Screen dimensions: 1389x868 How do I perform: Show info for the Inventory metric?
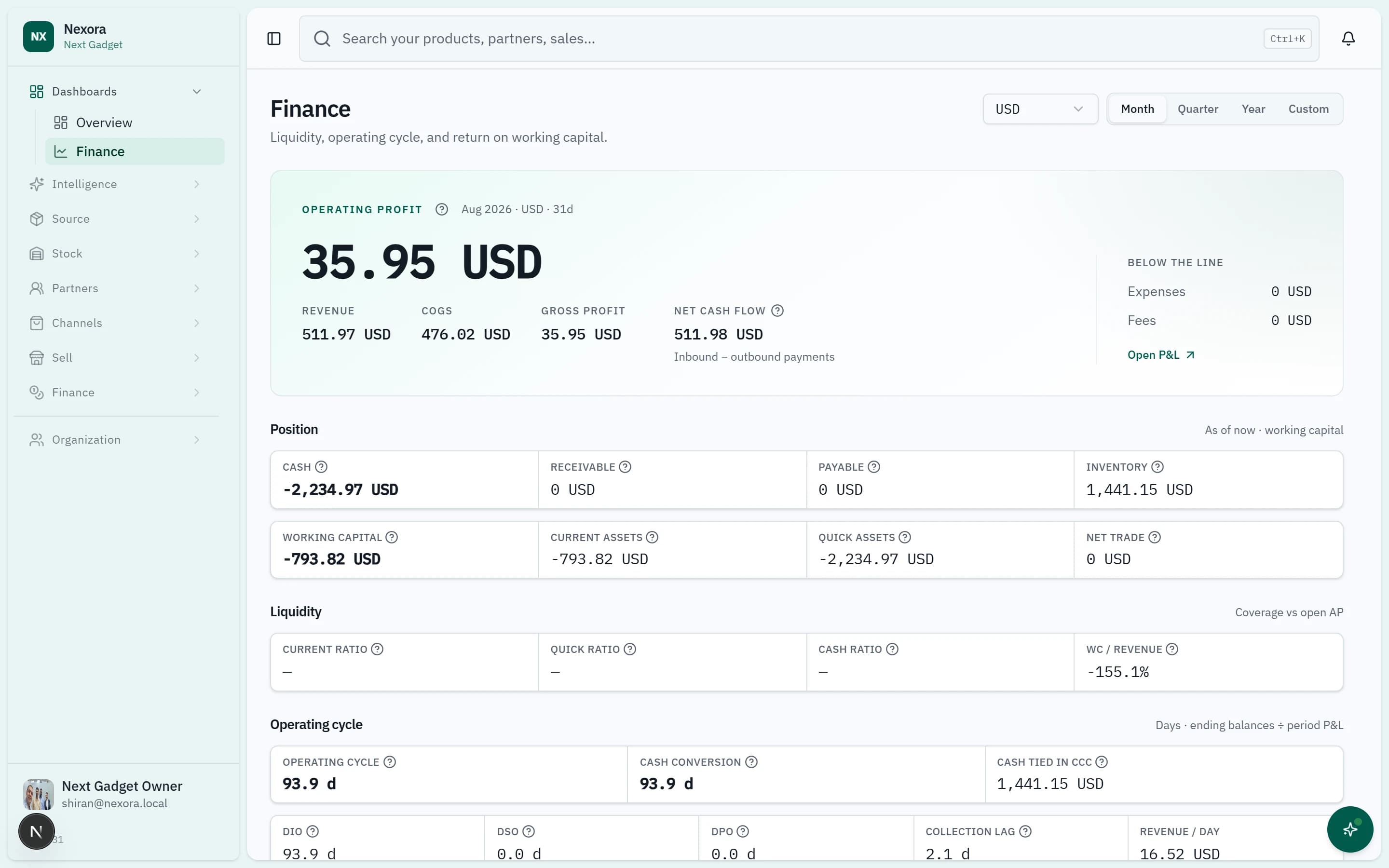[x=1157, y=467]
